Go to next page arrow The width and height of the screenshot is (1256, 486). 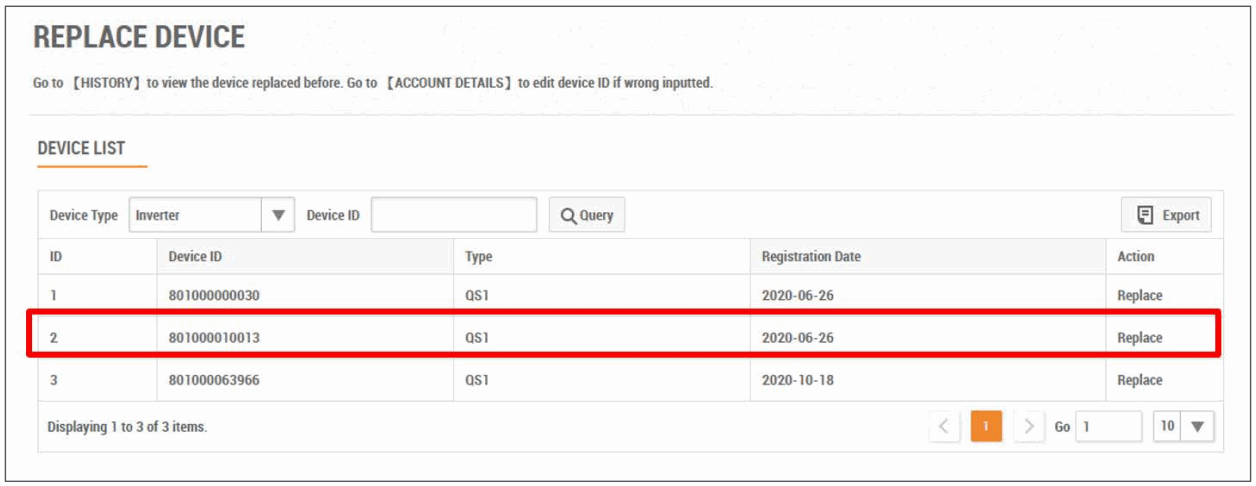(x=1029, y=427)
